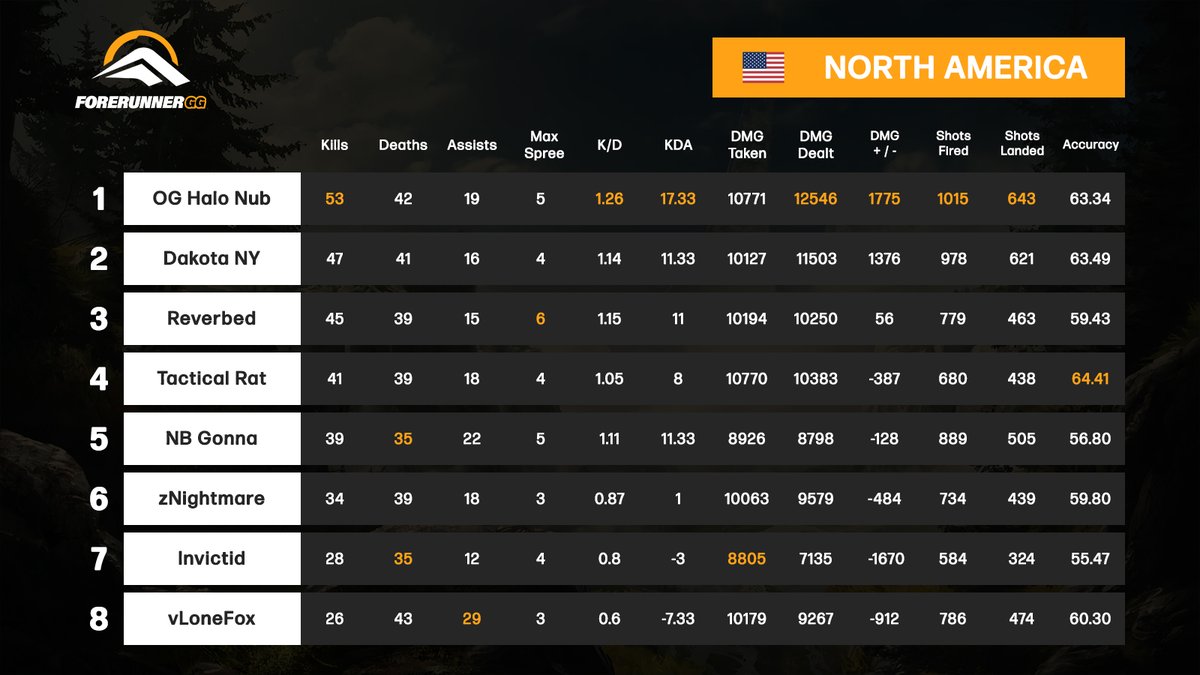Image resolution: width=1200 pixels, height=675 pixels.
Task: Click the DMG Dealt column header
Action: point(815,143)
